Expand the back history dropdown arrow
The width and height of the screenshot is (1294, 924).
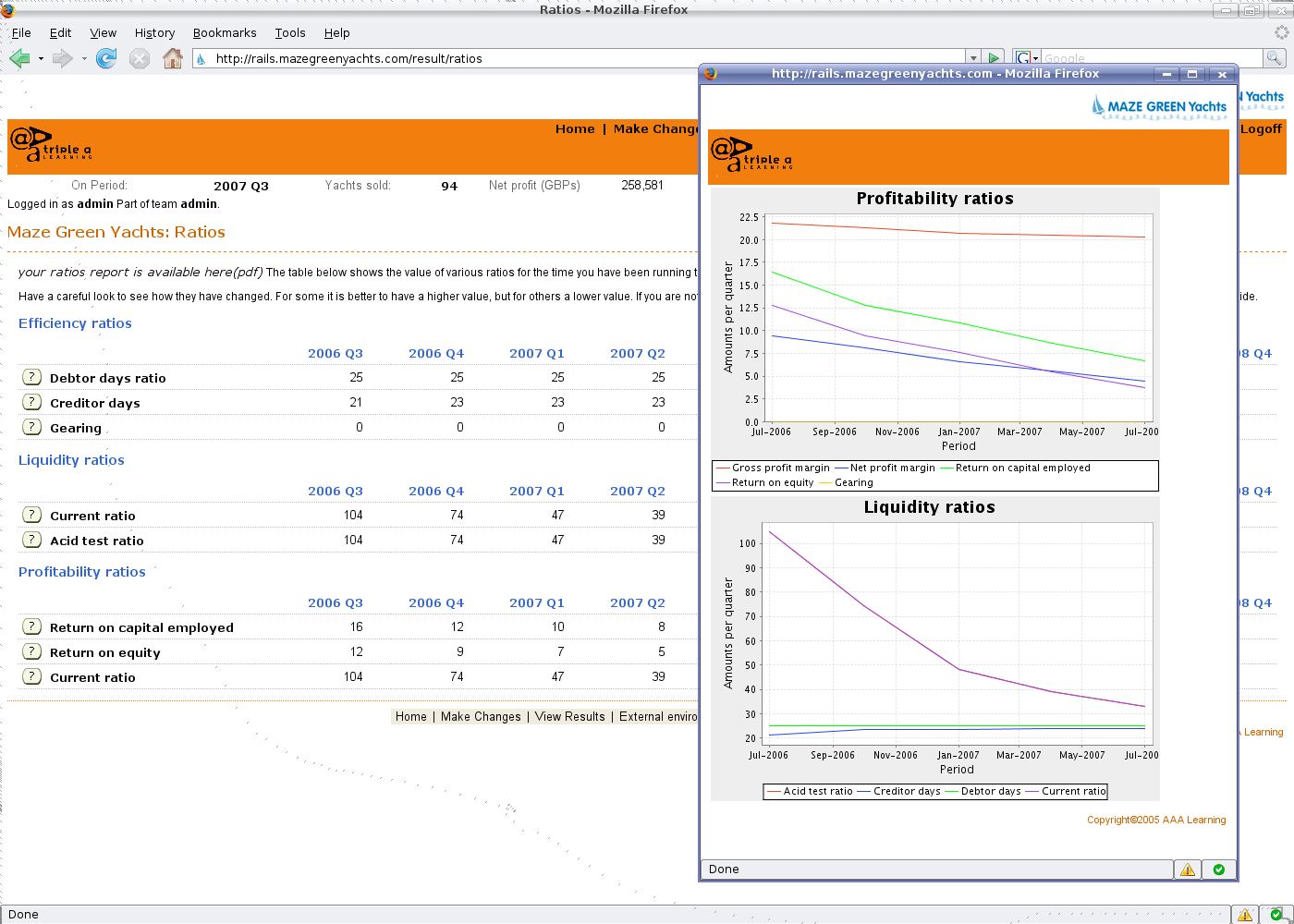coord(41,59)
